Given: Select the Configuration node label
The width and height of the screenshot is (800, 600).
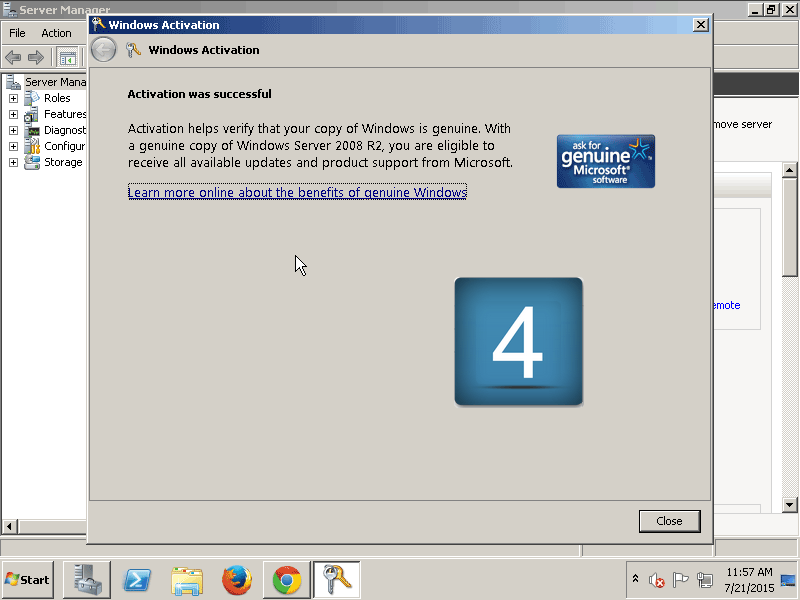Looking at the screenshot, I should (65, 146).
